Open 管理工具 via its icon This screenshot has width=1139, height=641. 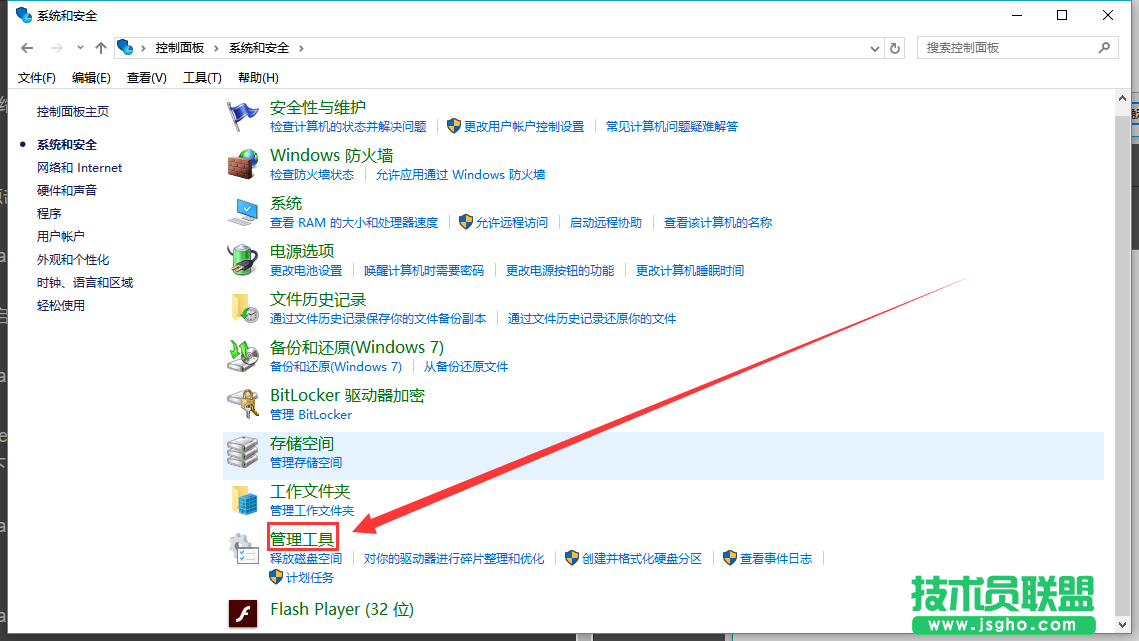pos(243,547)
